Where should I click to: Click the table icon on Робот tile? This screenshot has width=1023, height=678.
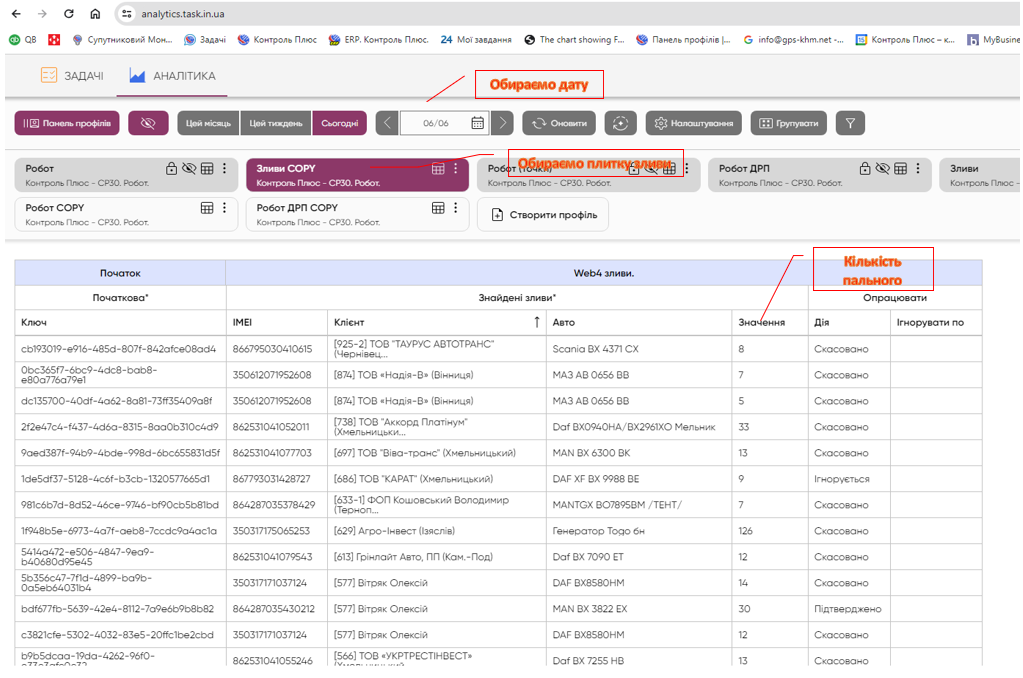point(207,168)
